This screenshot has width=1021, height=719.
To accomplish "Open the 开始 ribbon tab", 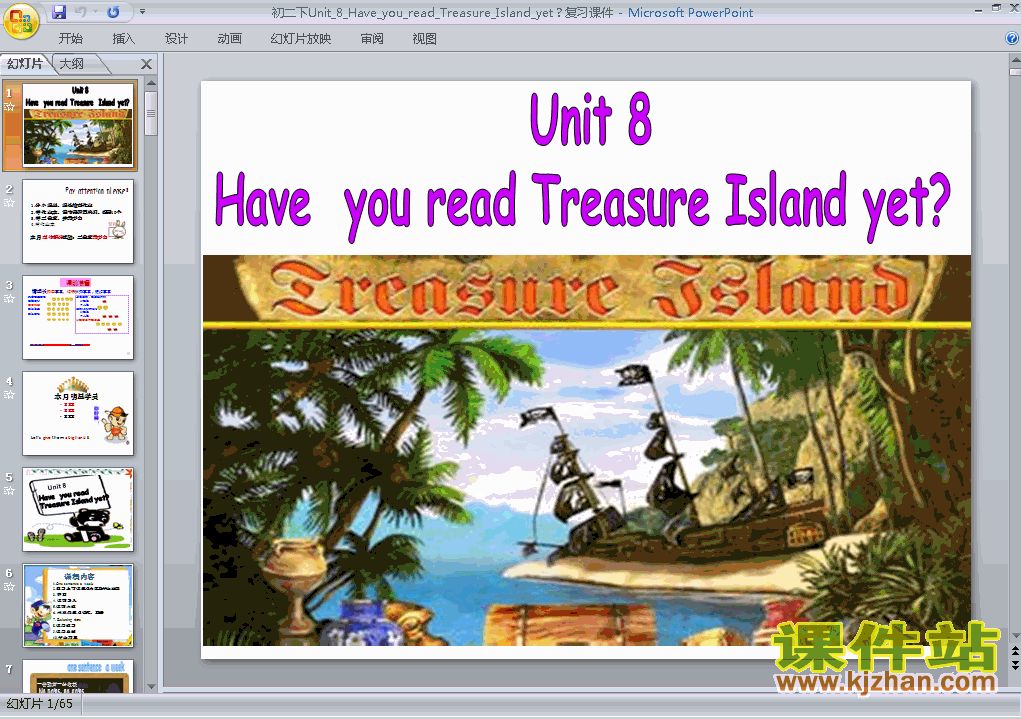I will 70,38.
